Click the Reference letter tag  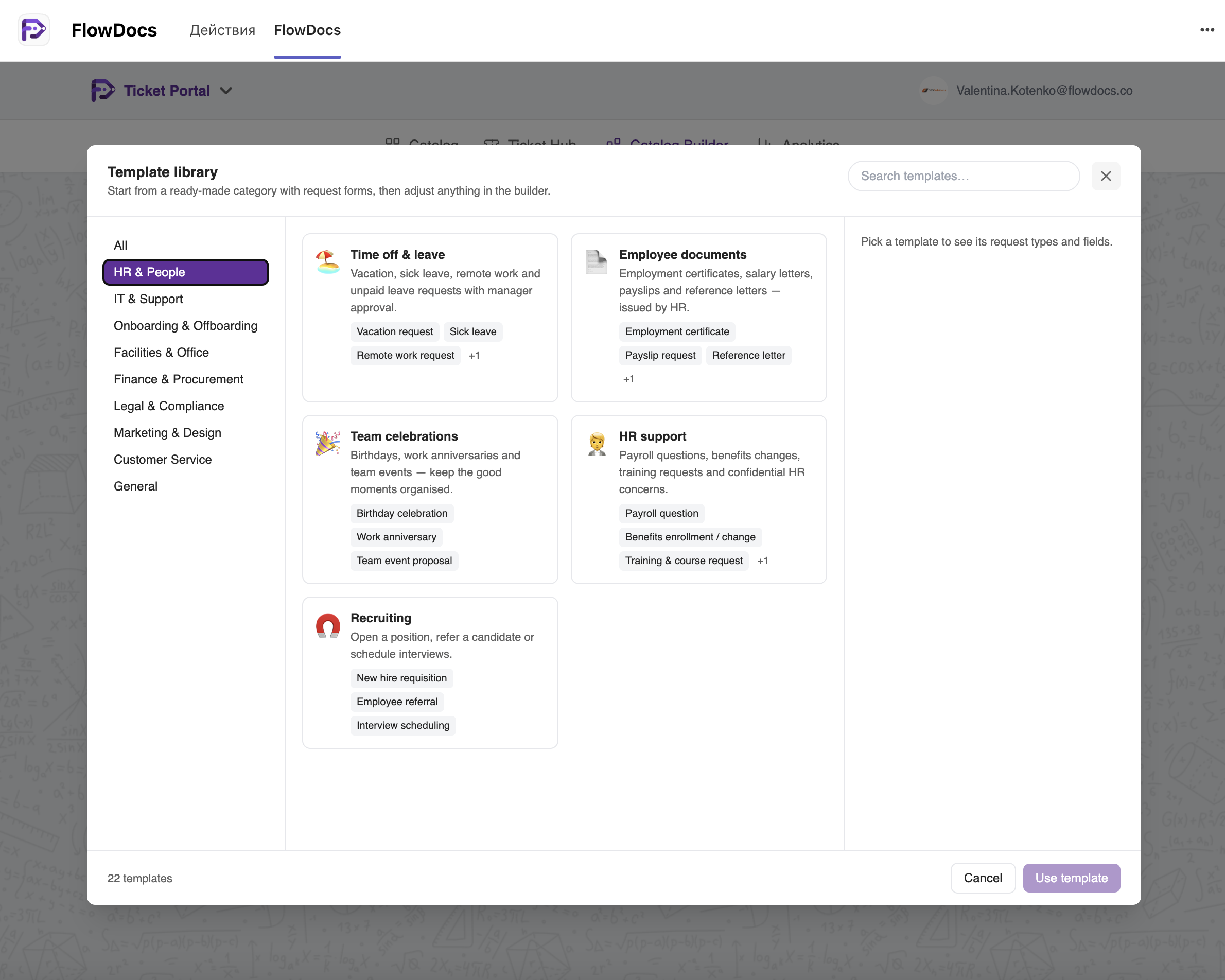click(748, 356)
